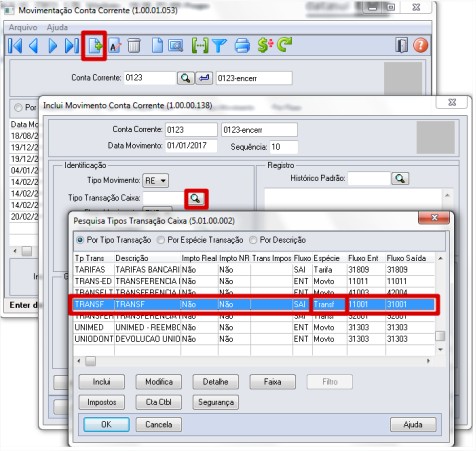Image resolution: width=476 pixels, height=451 pixels.
Task: Click the 18/08 date row in main window
Action: 25,136
